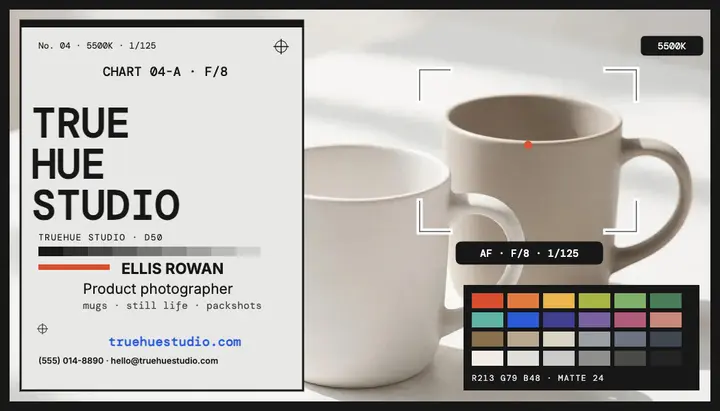Viewport: 720px width, 411px height.
Task: Pick the orange swatch in the color chart
Action: pyautogui.click(x=523, y=301)
